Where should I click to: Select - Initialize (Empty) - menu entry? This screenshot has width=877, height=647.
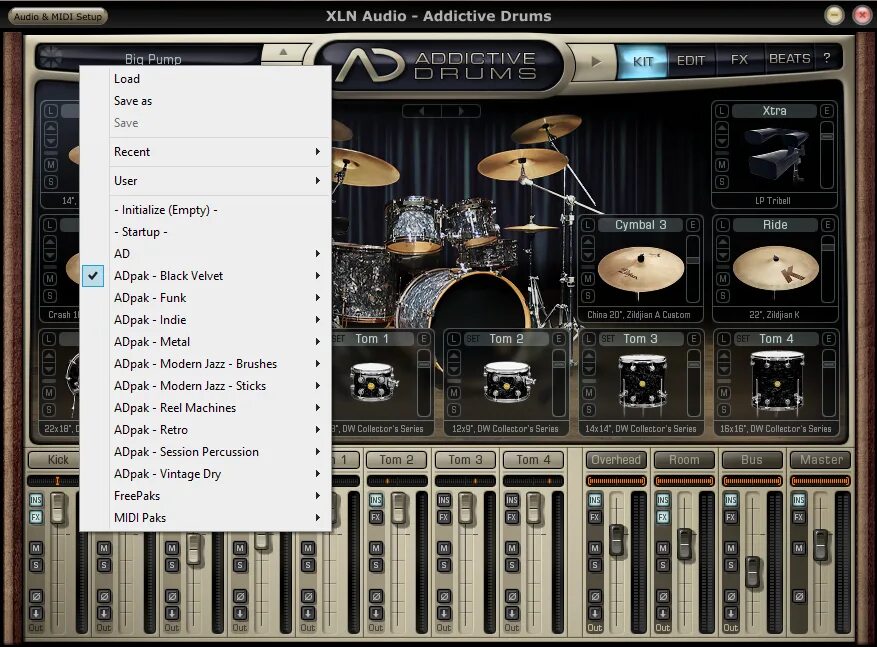click(x=218, y=210)
